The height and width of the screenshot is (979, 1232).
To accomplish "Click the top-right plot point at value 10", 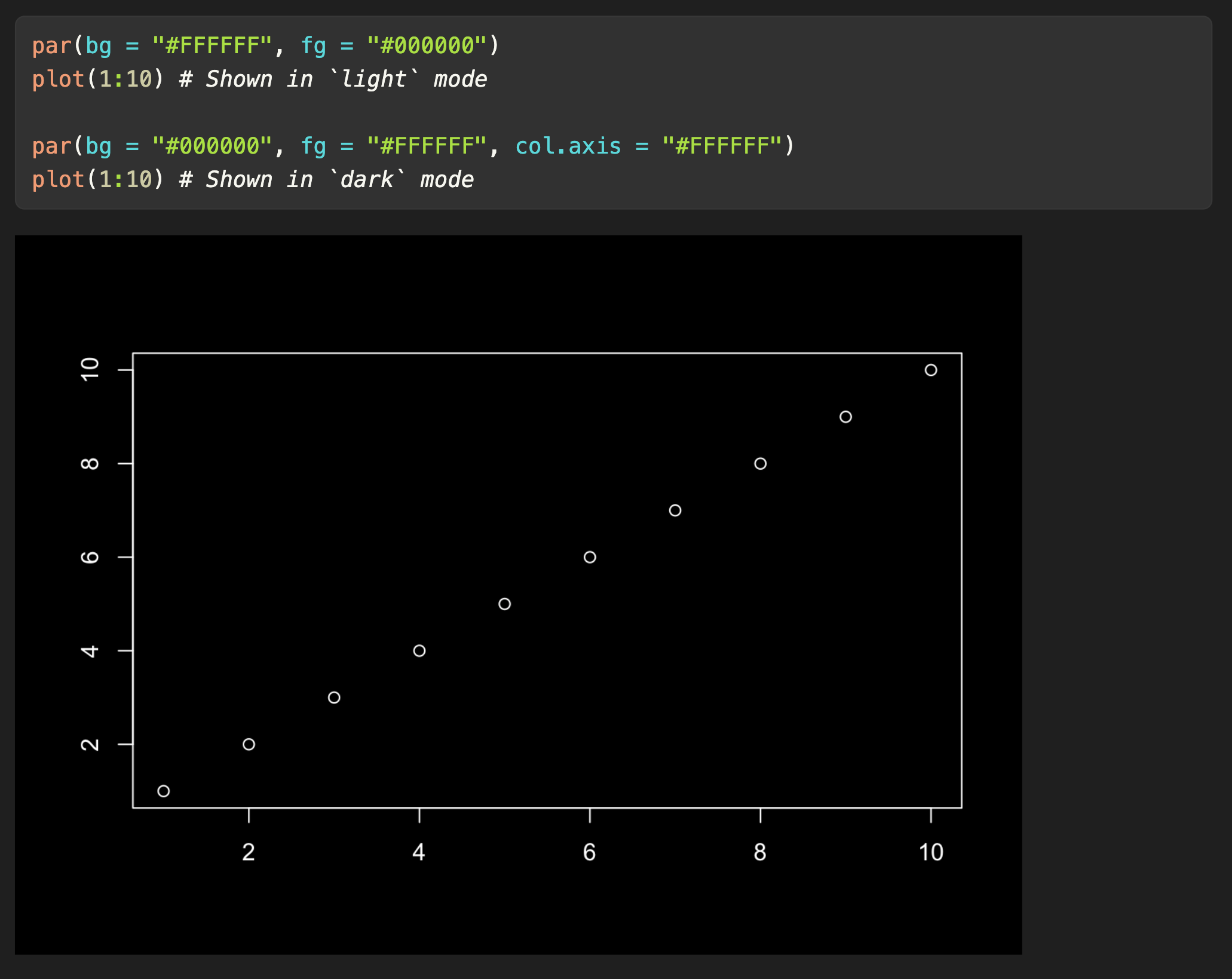I will tap(931, 370).
